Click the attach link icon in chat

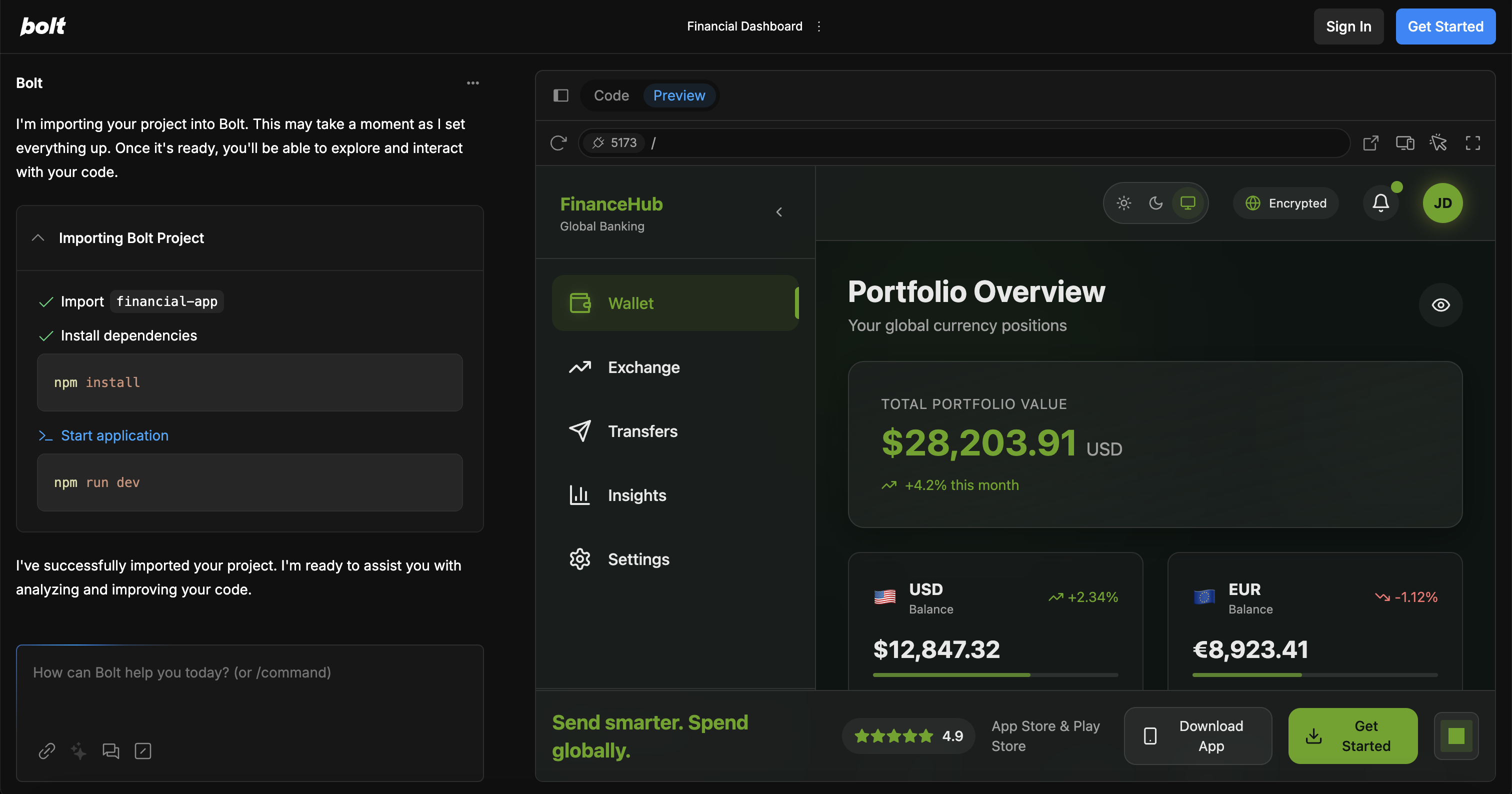click(47, 750)
